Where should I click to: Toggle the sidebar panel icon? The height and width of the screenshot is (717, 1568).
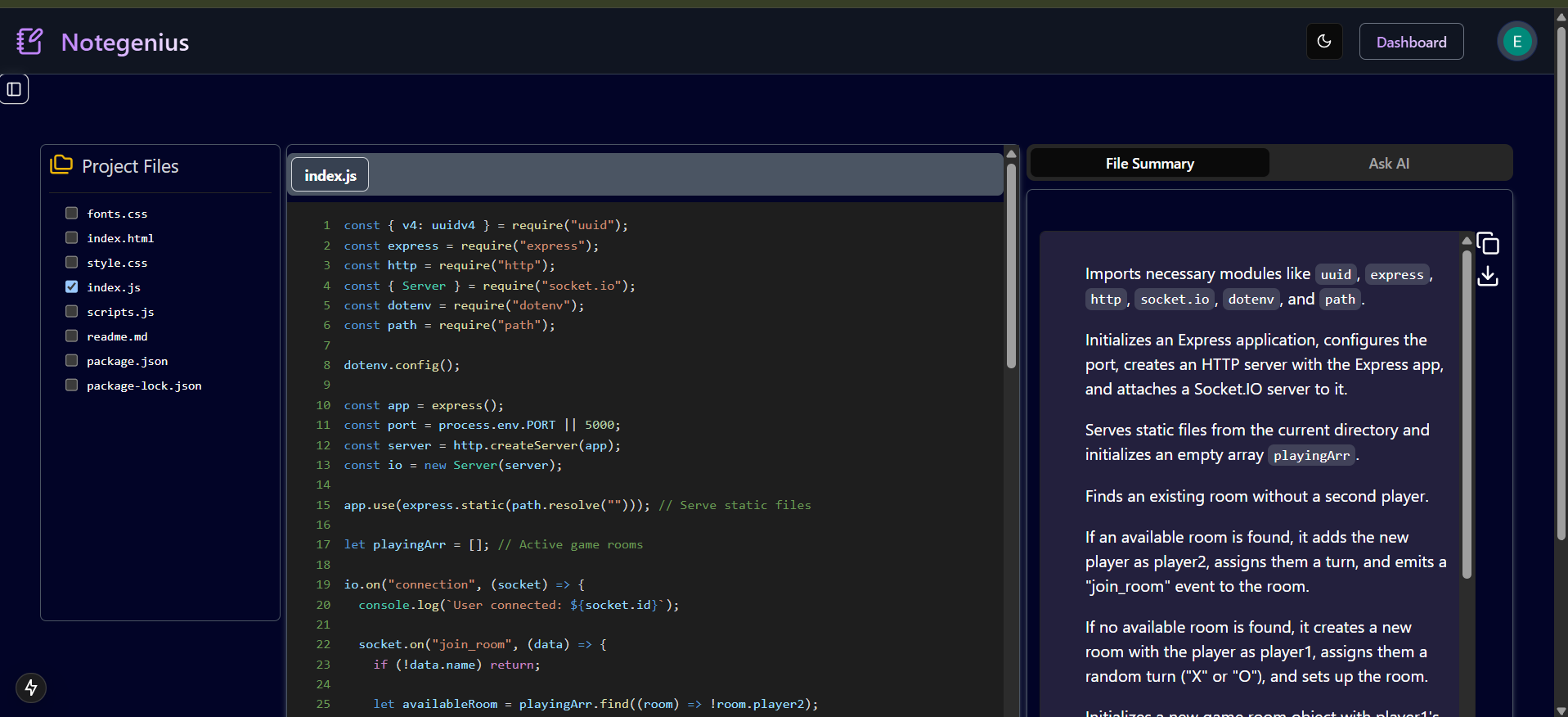(14, 89)
